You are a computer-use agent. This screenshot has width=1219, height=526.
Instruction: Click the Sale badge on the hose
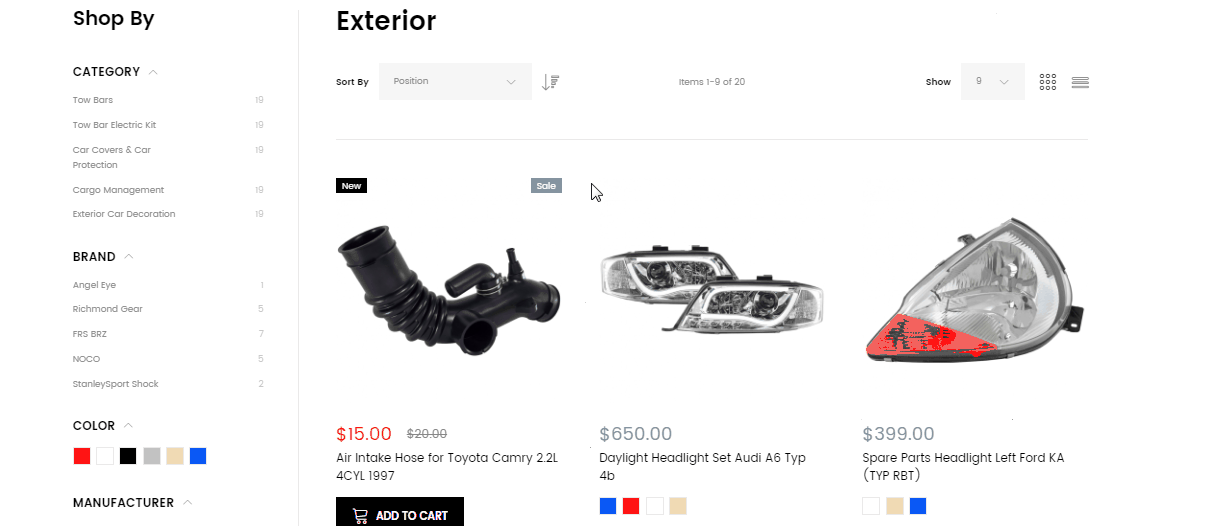click(546, 185)
